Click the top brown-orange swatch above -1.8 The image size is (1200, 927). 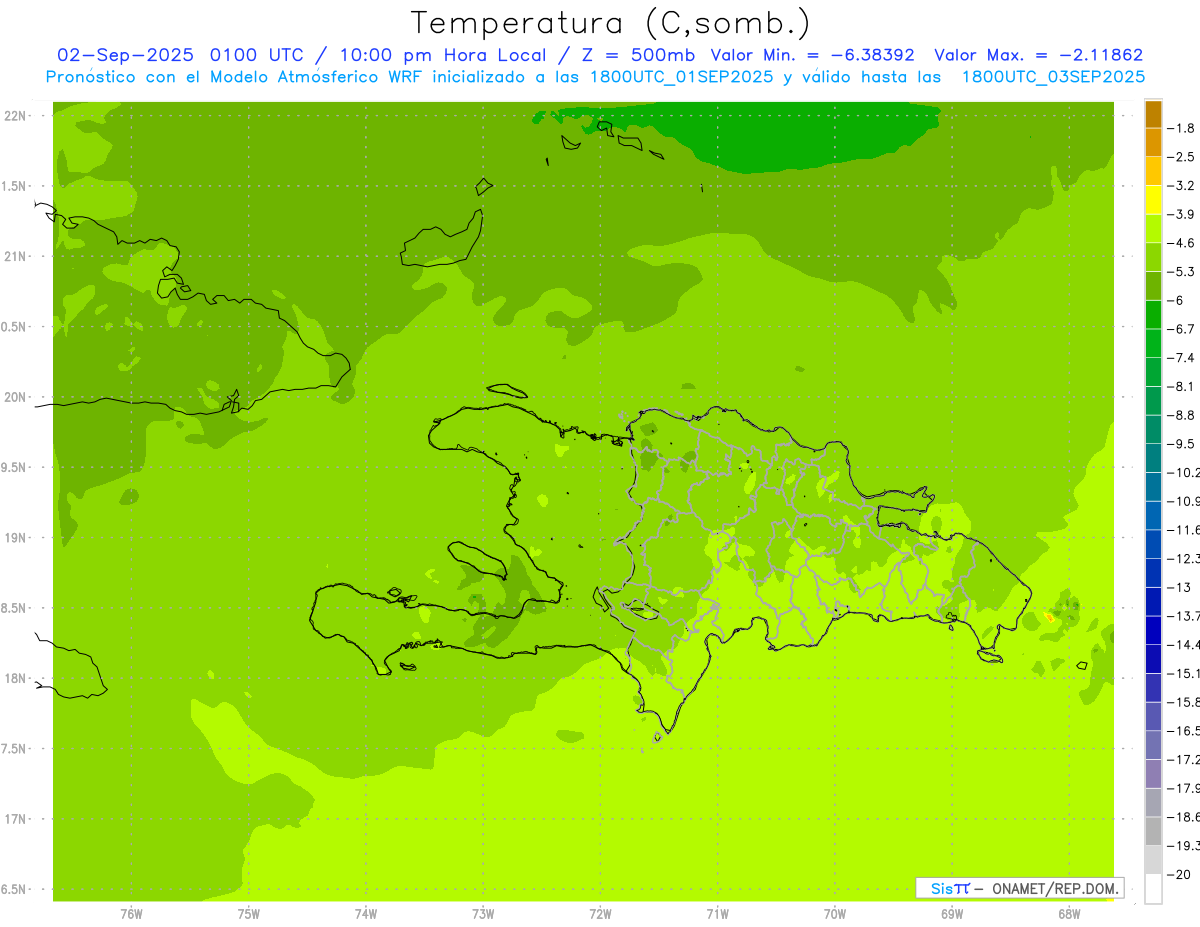[x=1153, y=114]
